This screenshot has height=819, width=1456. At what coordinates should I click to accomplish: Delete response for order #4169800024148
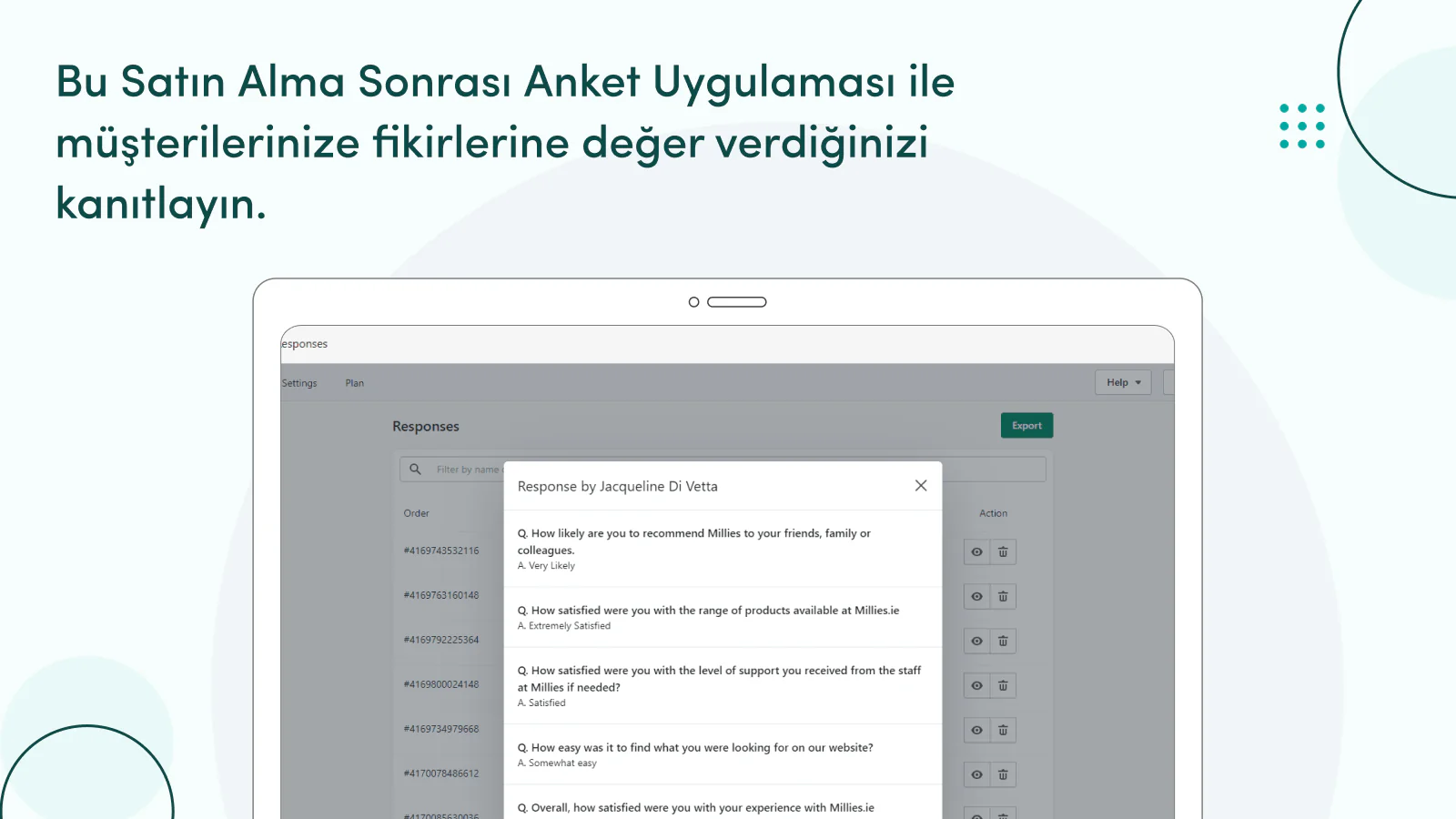point(1003,685)
